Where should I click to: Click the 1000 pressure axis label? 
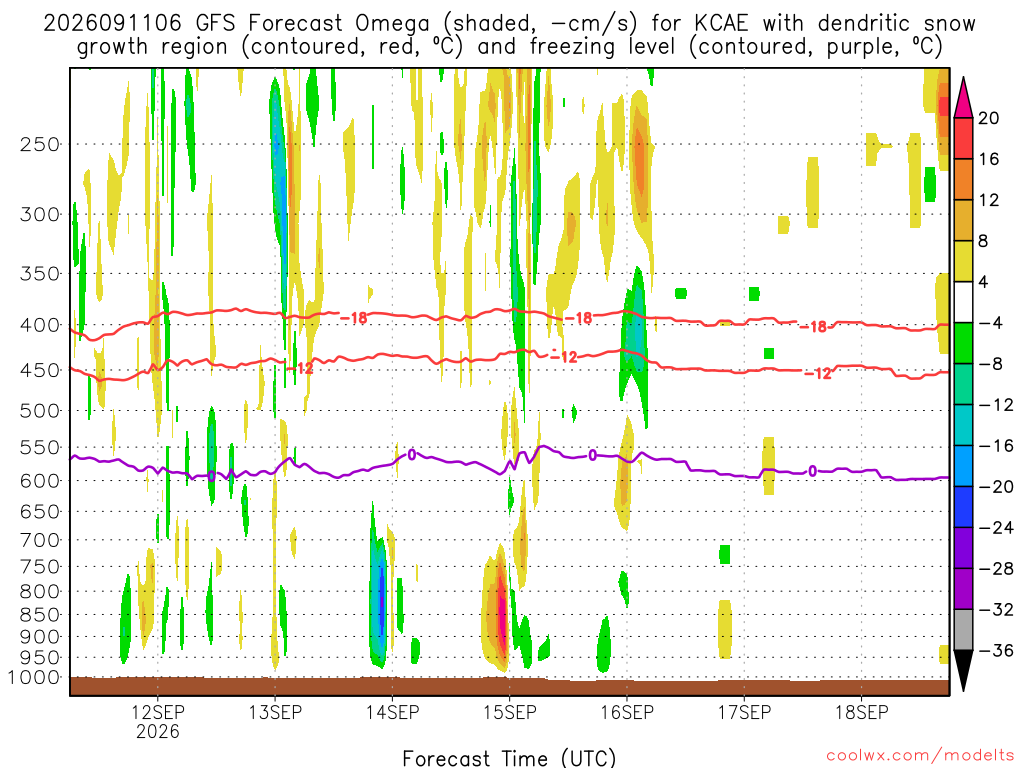click(x=34, y=678)
